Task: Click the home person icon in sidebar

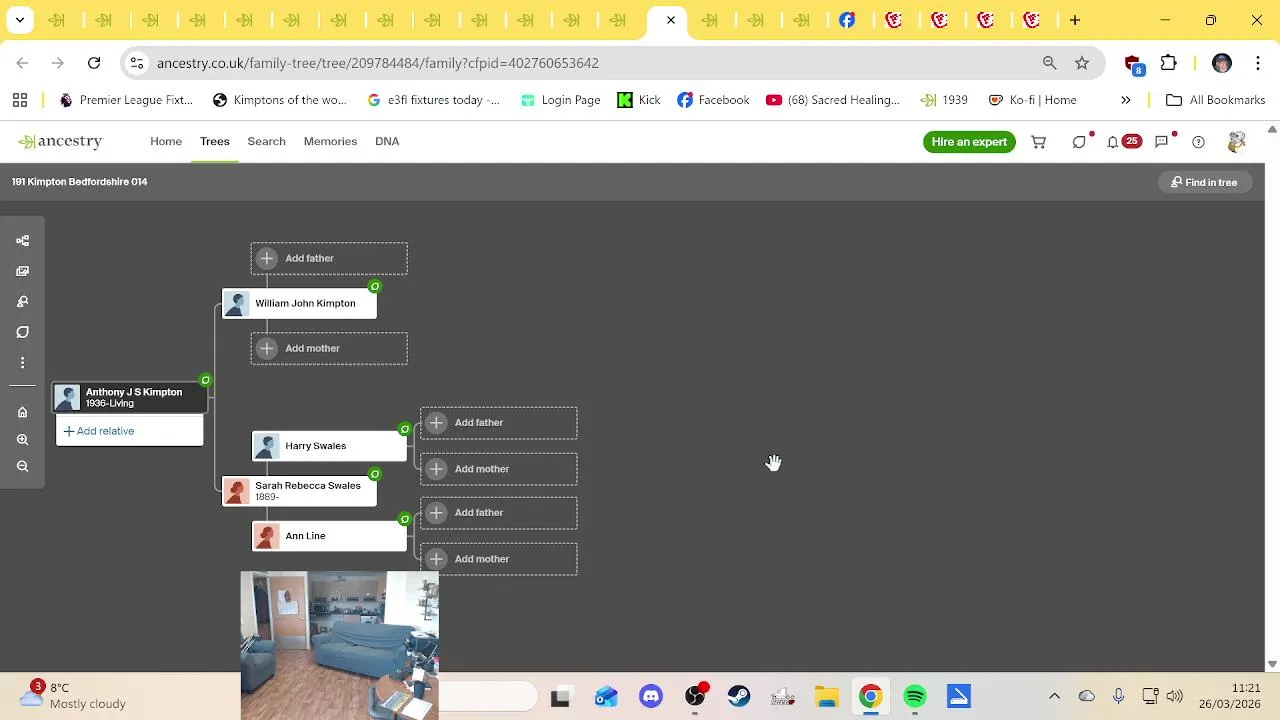Action: 22,412
